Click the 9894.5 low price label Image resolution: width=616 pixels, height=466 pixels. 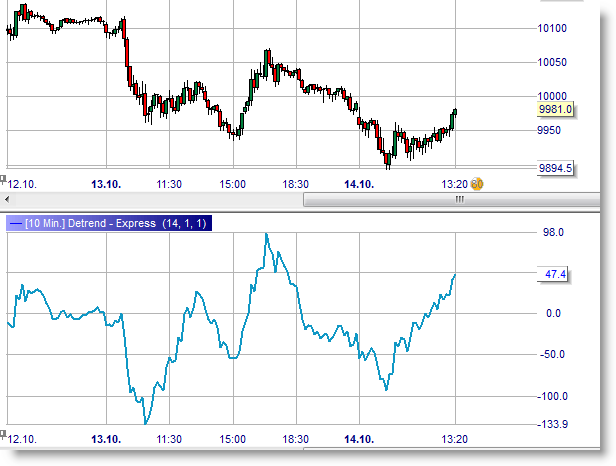click(555, 168)
